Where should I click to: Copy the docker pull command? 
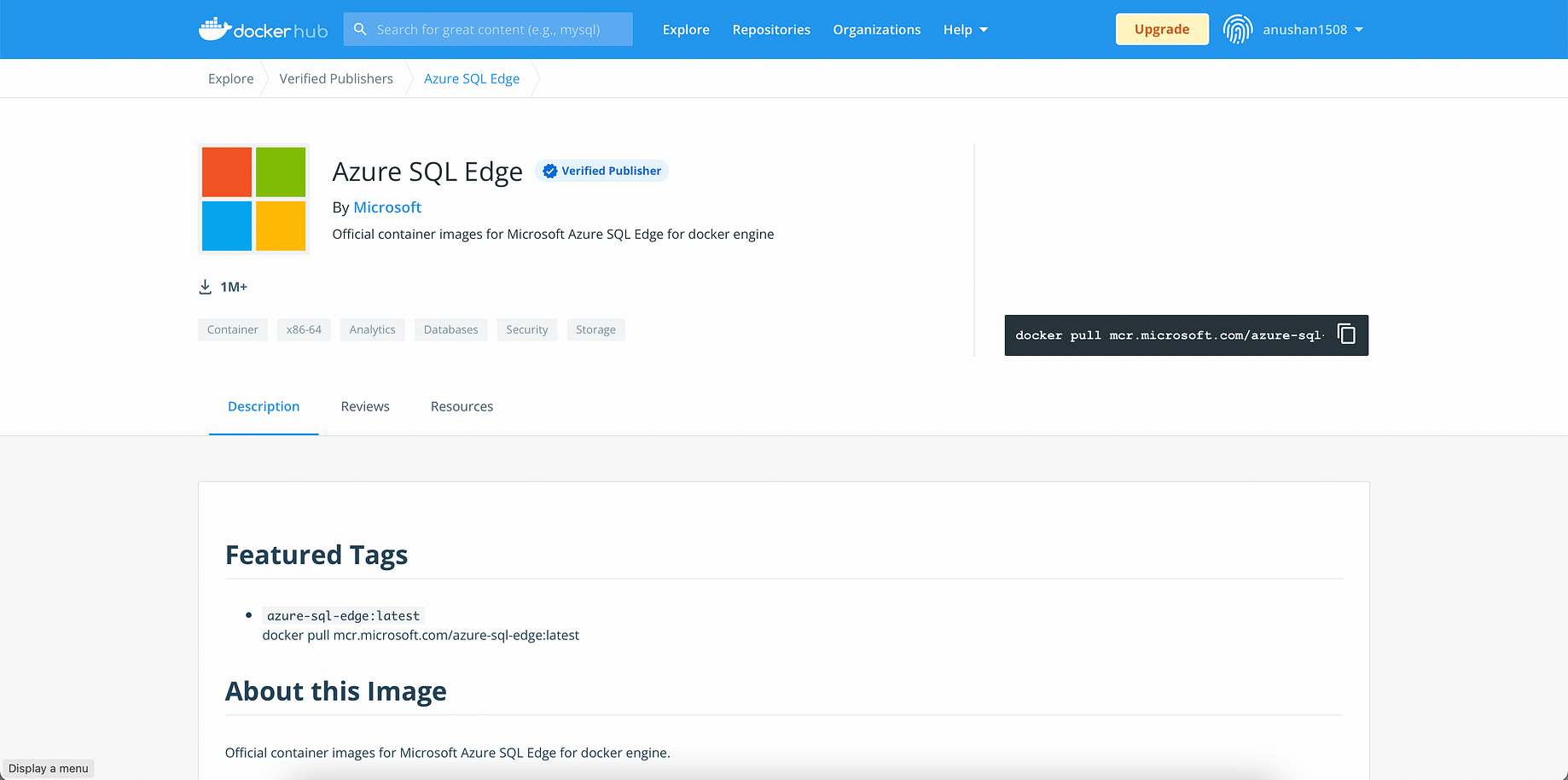1346,335
